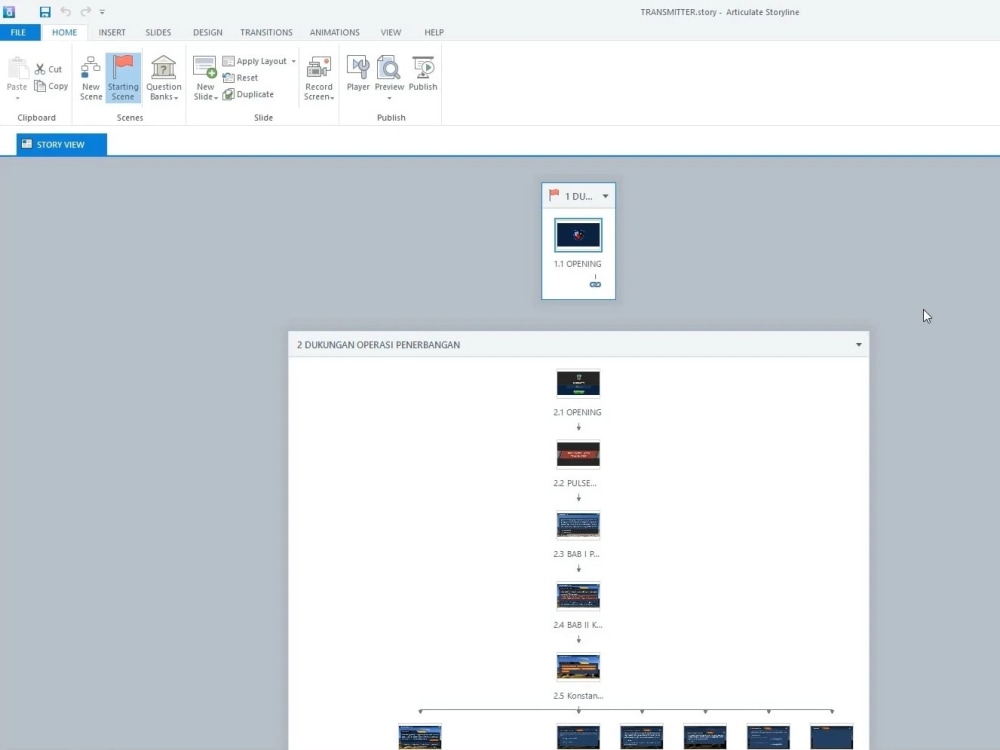This screenshot has width=1000, height=750.
Task: Click the 2.1 OPENING slide label
Action: pyautogui.click(x=577, y=412)
